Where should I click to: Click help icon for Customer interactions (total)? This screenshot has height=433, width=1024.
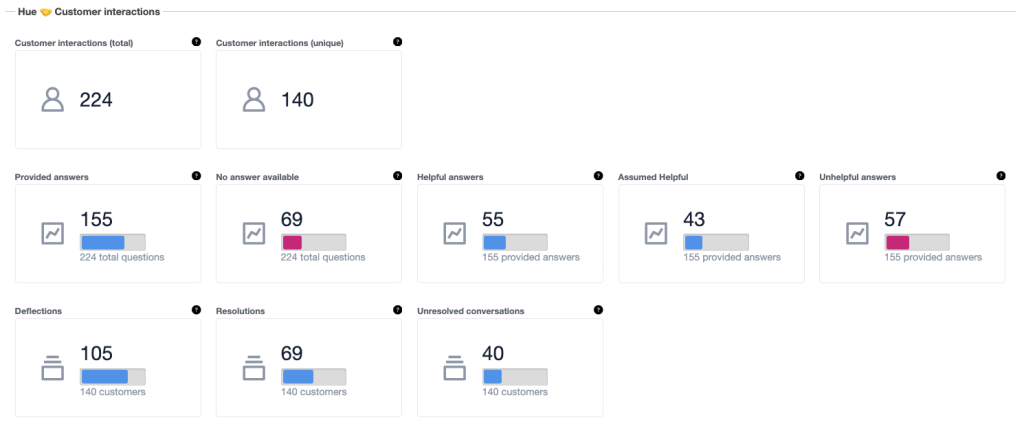coord(196,42)
